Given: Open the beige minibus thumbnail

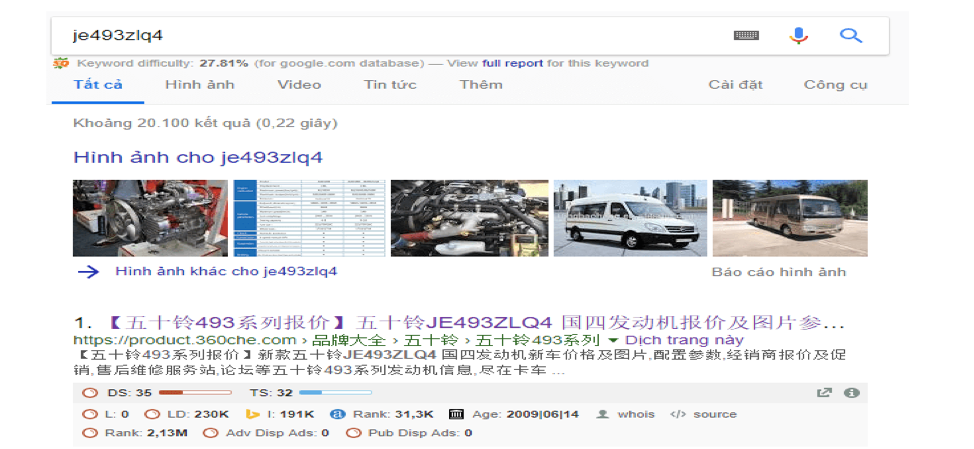Looking at the screenshot, I should coord(790,218).
